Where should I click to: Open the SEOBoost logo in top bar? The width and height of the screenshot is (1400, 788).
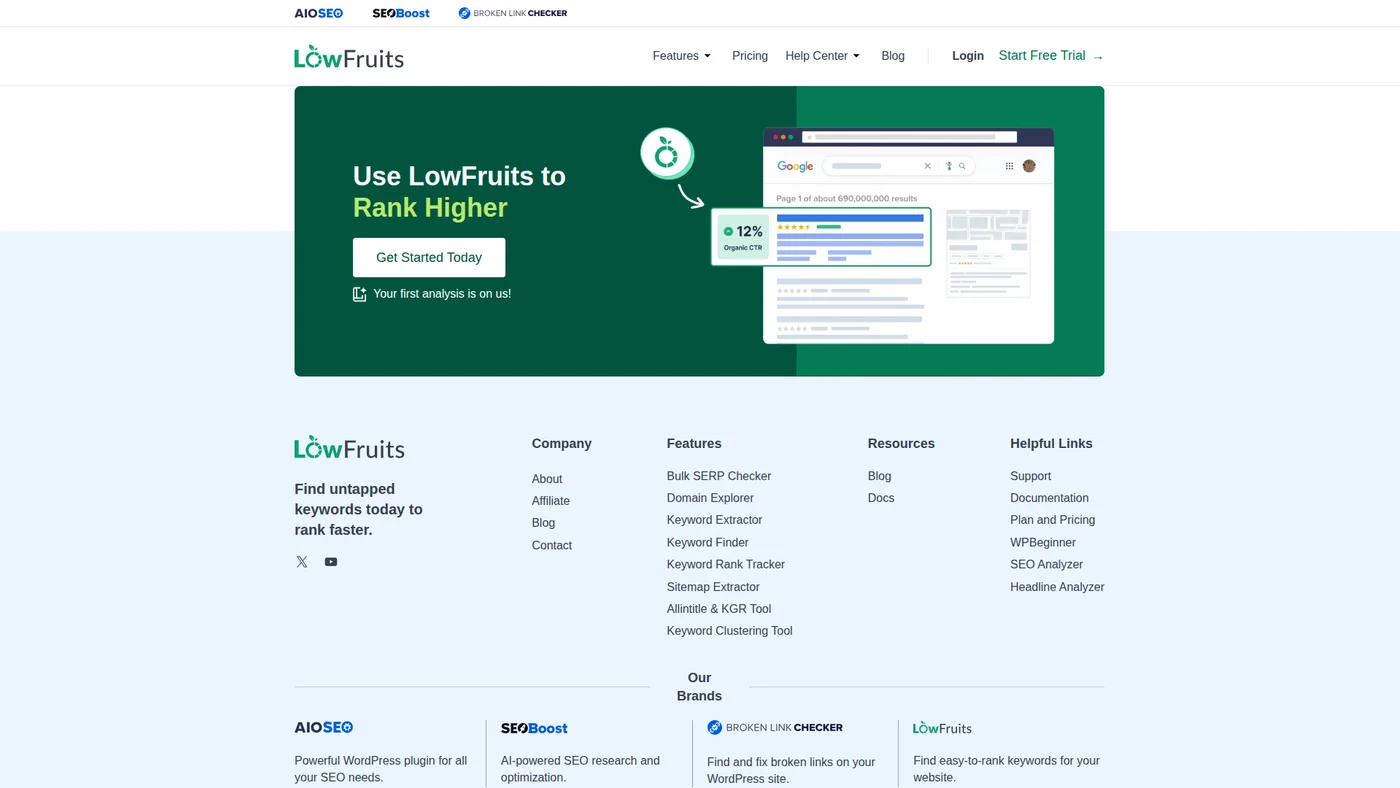[401, 13]
